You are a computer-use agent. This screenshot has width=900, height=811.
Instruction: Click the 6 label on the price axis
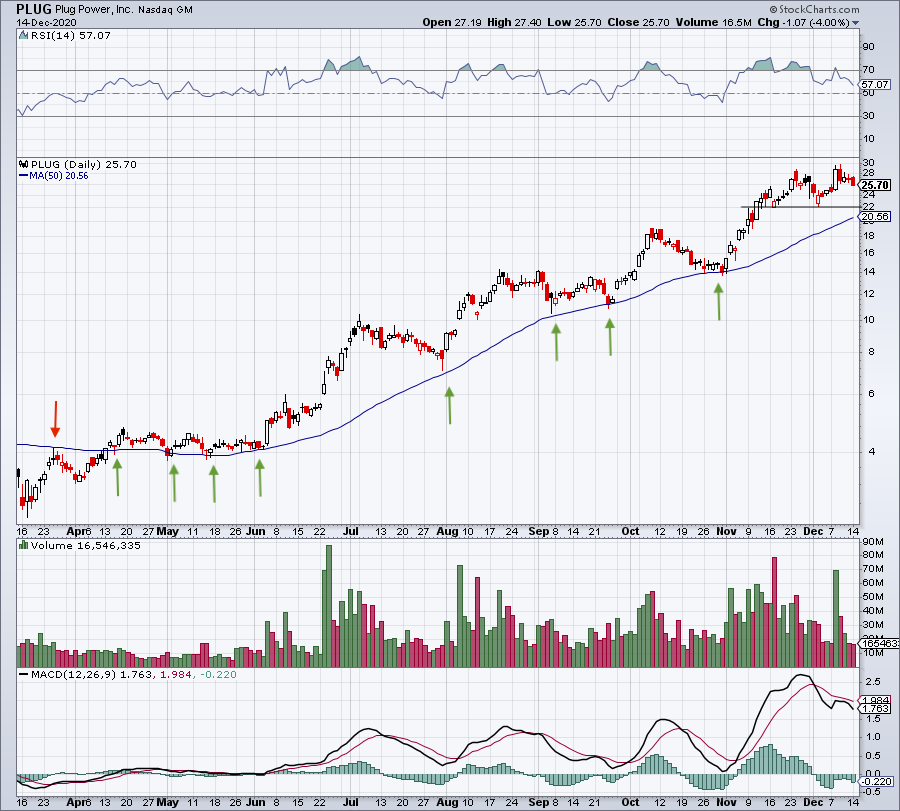871,394
